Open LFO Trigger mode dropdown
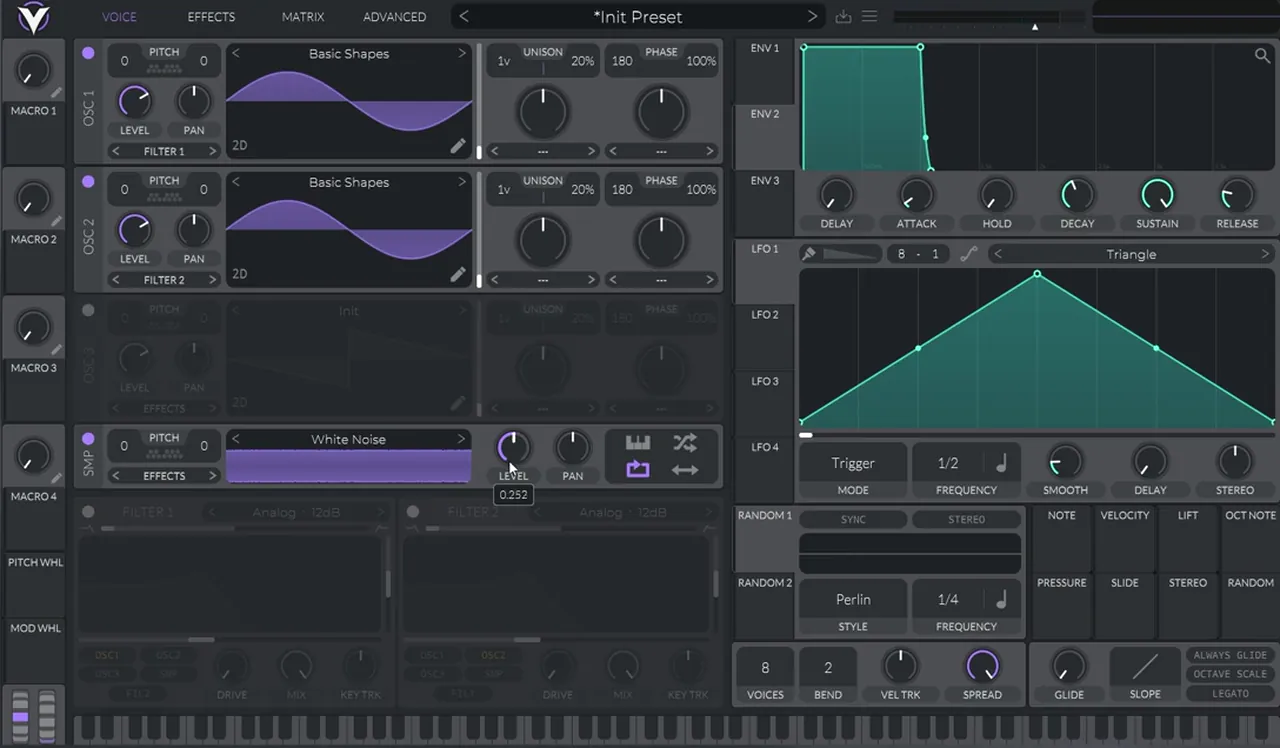The width and height of the screenshot is (1280, 748). 853,463
